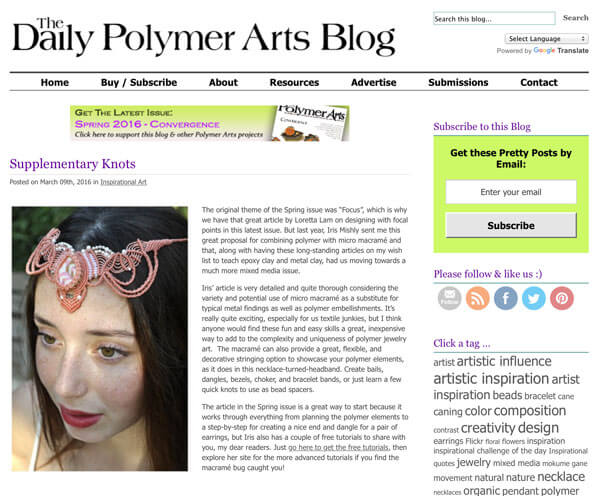Screen dimensions: 600x496
Task: Click the Spring 2016 Convergence banner
Action: point(210,123)
